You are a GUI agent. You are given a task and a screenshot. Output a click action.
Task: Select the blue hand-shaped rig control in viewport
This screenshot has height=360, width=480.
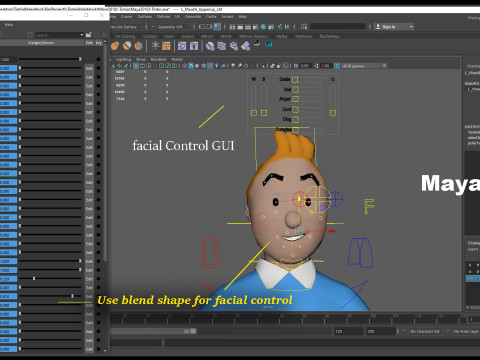point(360,252)
